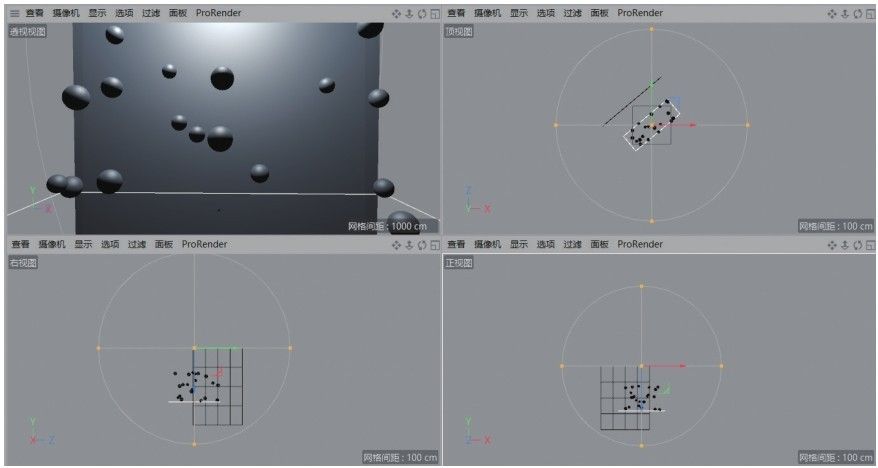Image resolution: width=878 pixels, height=468 pixels.
Task: Select right orange radius handle in top view
Action: [748, 125]
